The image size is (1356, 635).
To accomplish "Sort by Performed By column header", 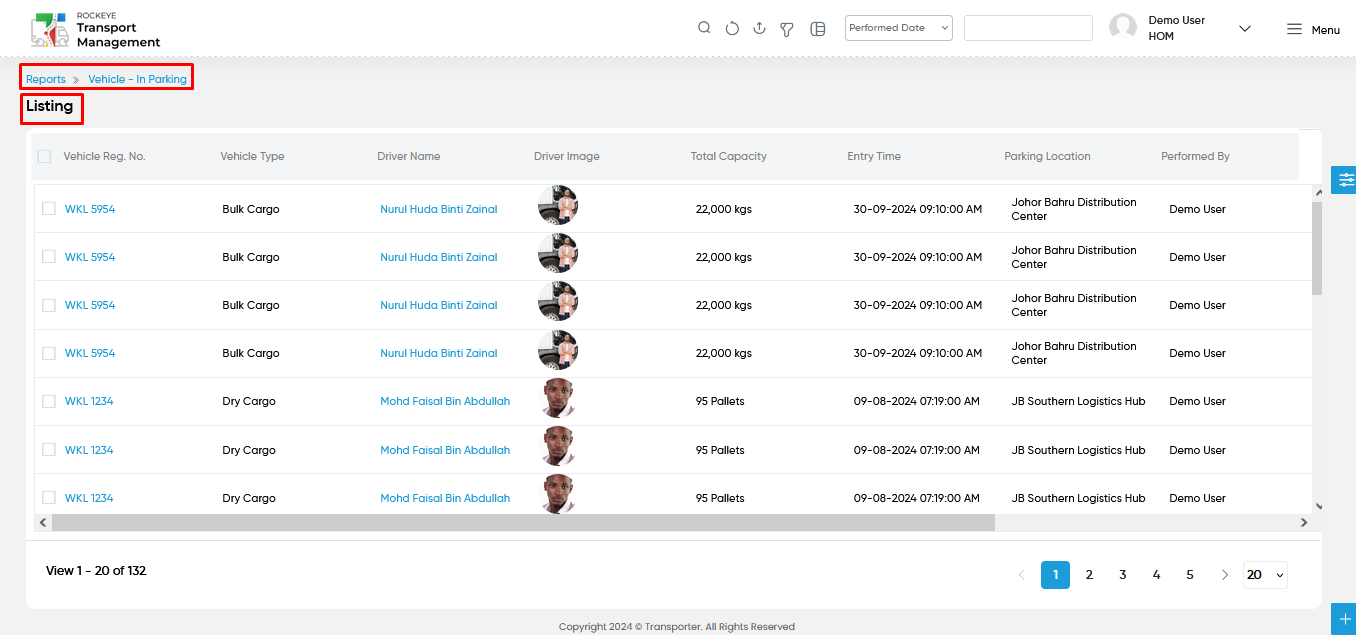I will pos(1195,156).
